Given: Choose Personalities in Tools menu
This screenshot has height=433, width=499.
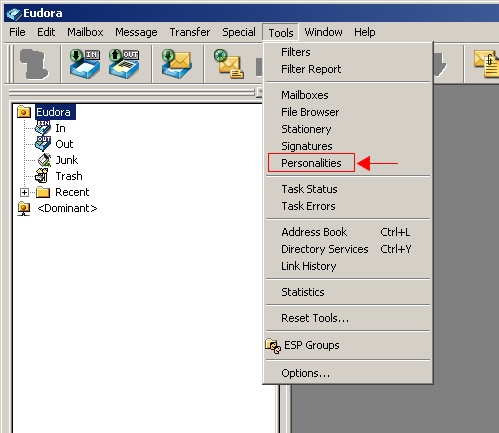Looking at the screenshot, I should click(348, 163).
